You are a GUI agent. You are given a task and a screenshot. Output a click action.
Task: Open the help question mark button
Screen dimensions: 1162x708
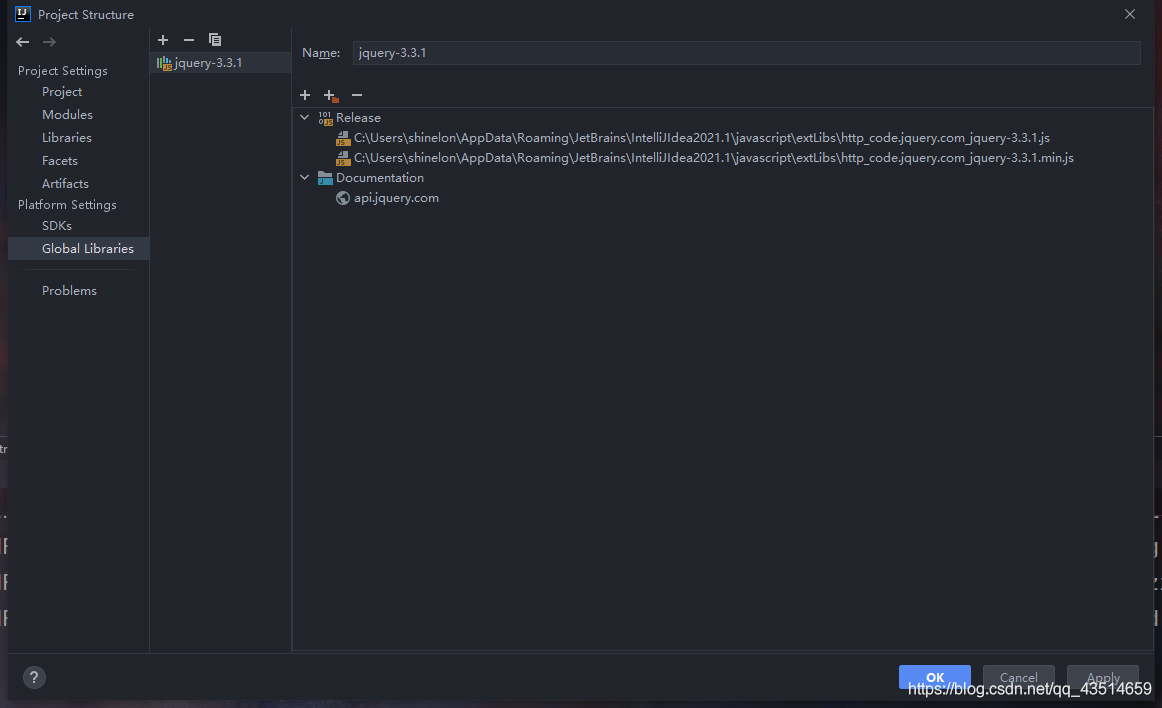(34, 677)
